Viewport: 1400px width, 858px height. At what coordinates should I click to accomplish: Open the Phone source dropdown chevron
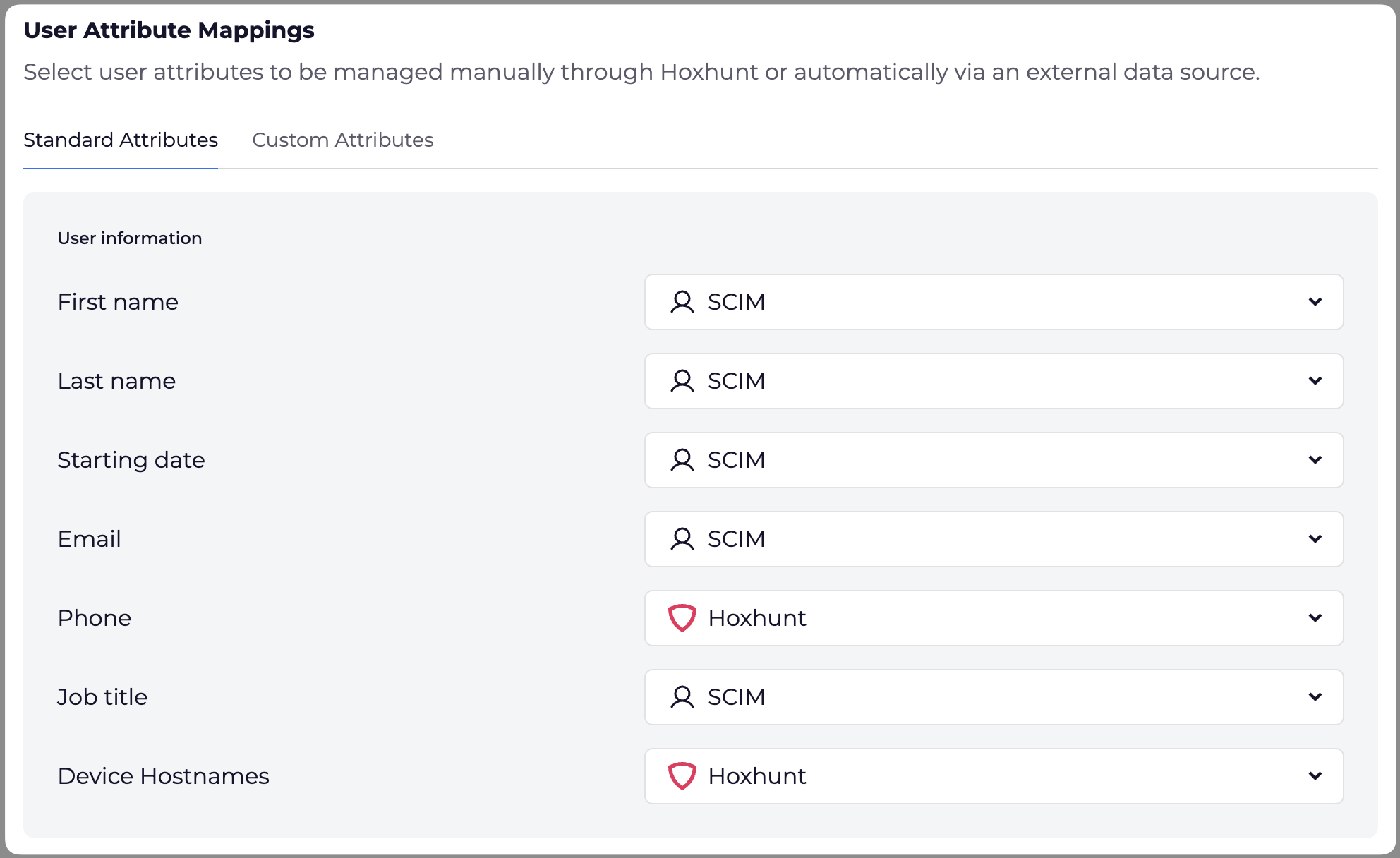1315,618
